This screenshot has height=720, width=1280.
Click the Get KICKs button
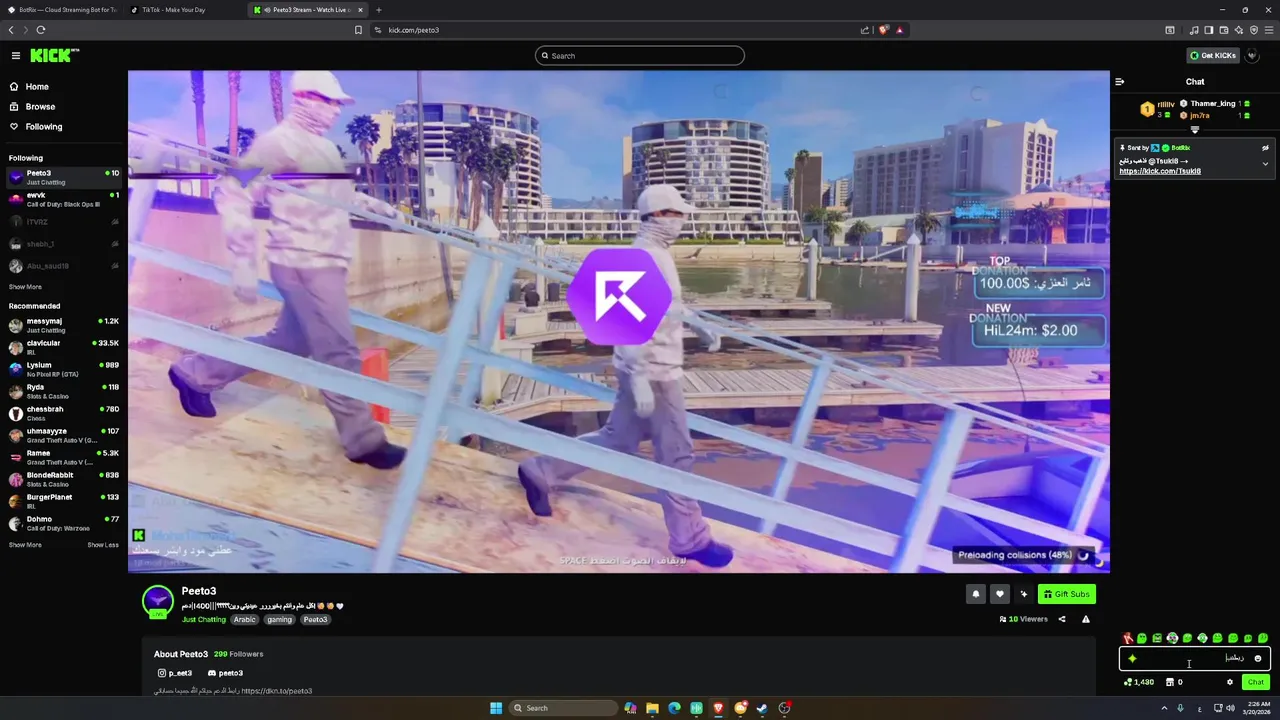(x=1213, y=56)
